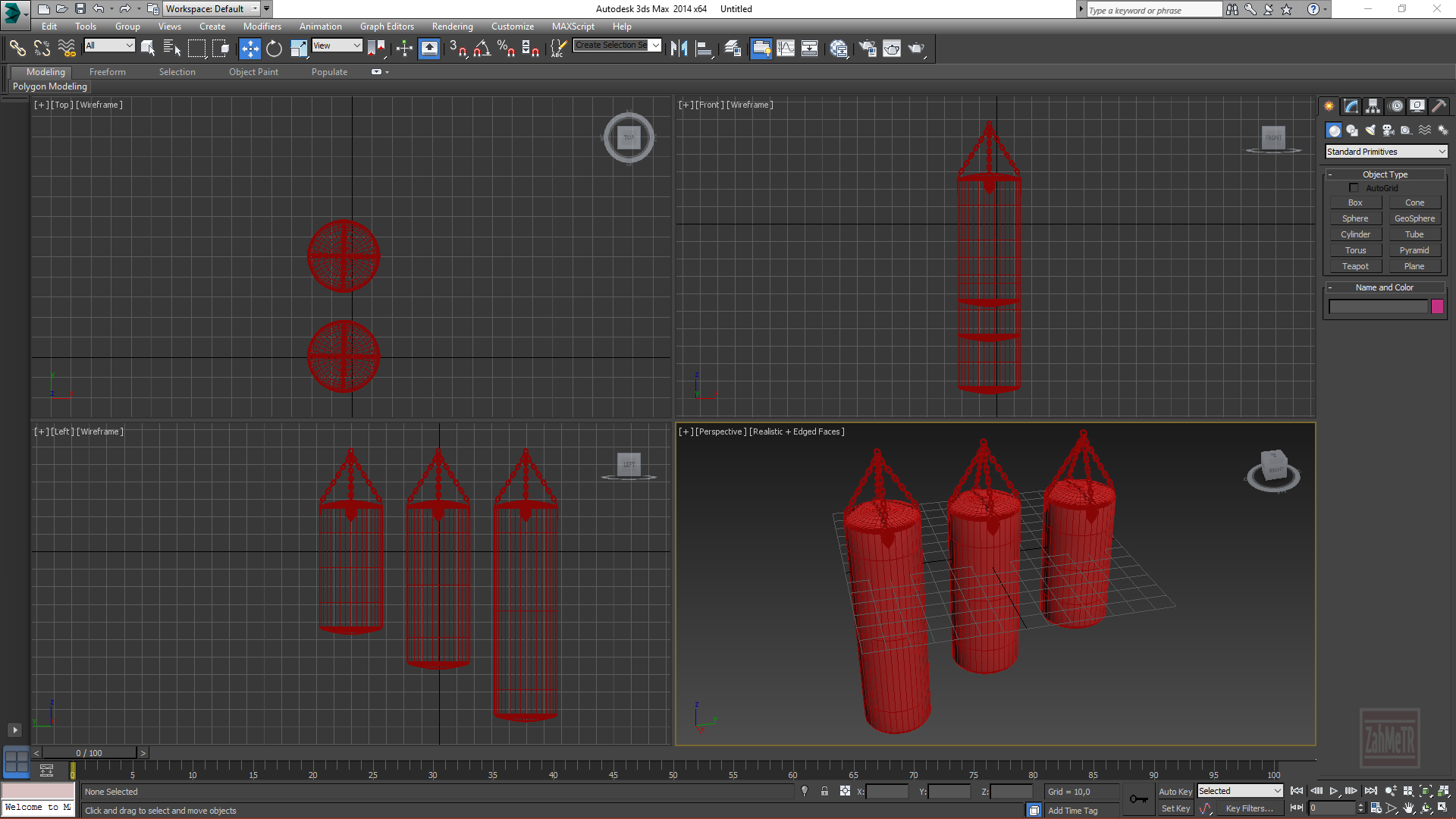Screen dimensions: 1456x819
Task: Open the Modifiers menu
Action: point(262,27)
